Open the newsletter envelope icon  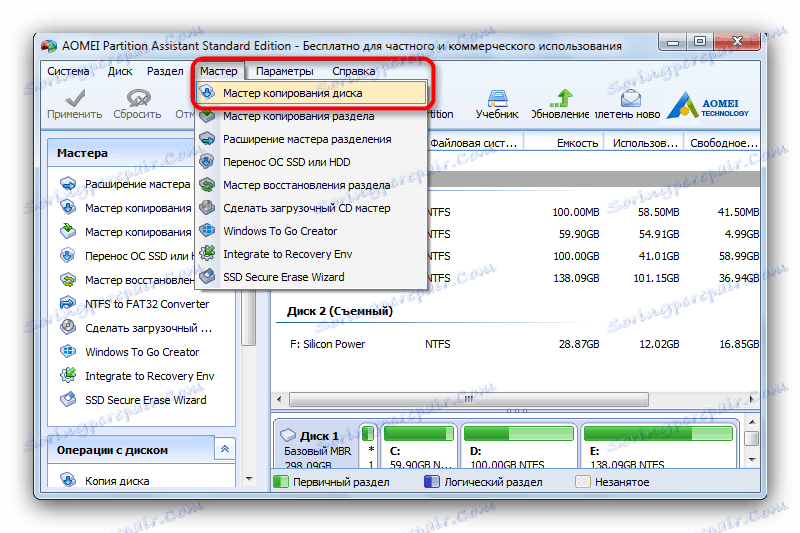pyautogui.click(x=631, y=97)
